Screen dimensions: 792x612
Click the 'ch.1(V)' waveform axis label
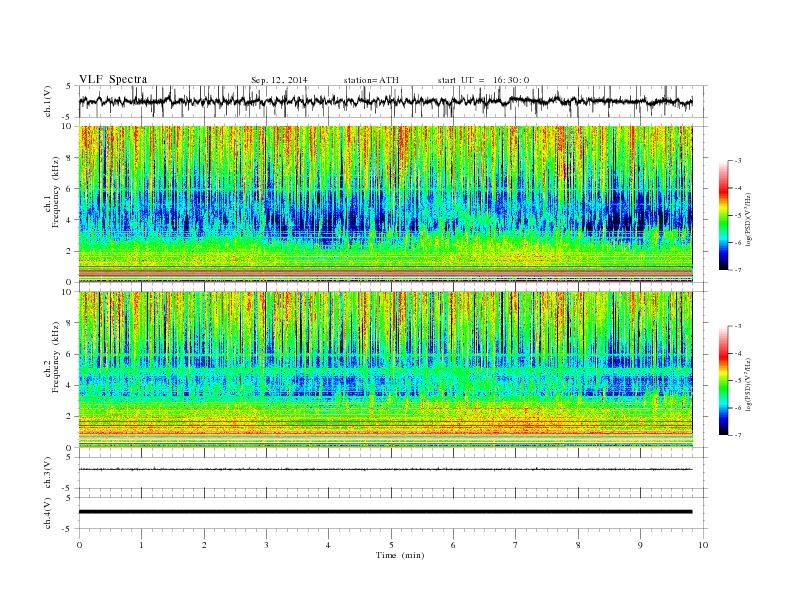(x=48, y=102)
